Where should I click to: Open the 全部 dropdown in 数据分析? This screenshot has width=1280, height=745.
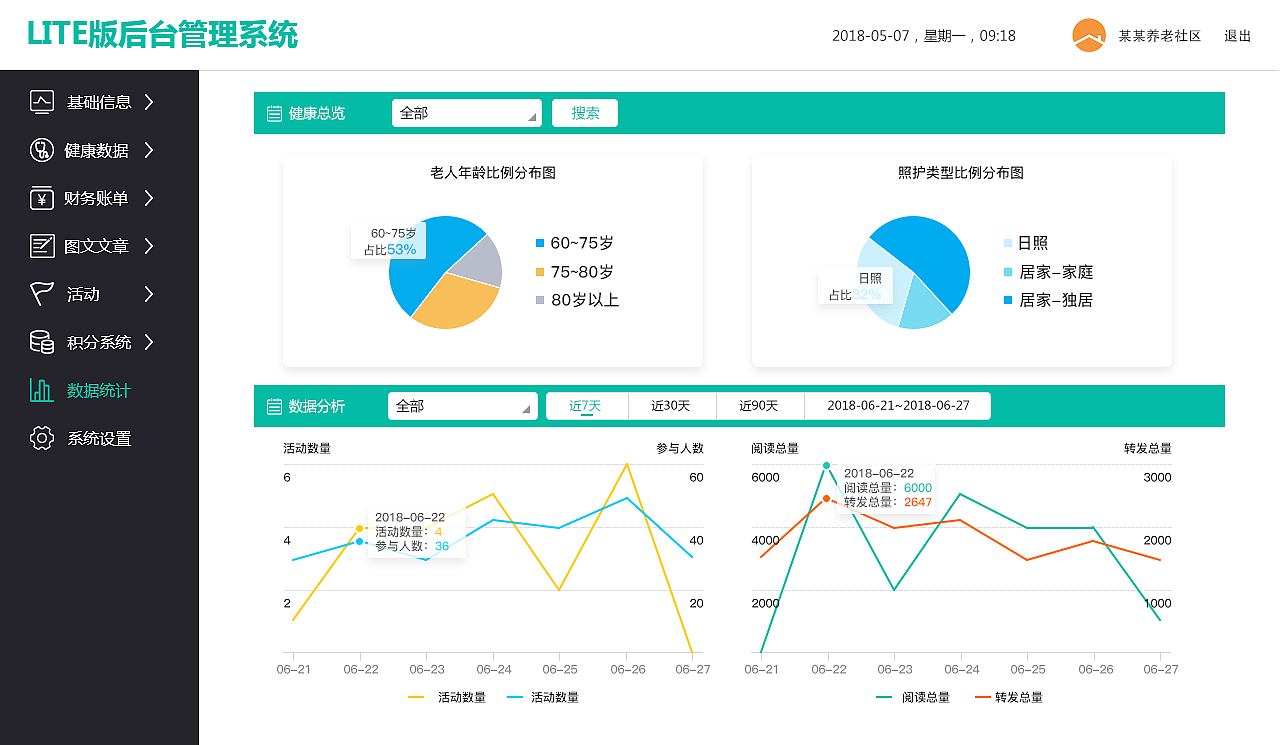tap(463, 406)
